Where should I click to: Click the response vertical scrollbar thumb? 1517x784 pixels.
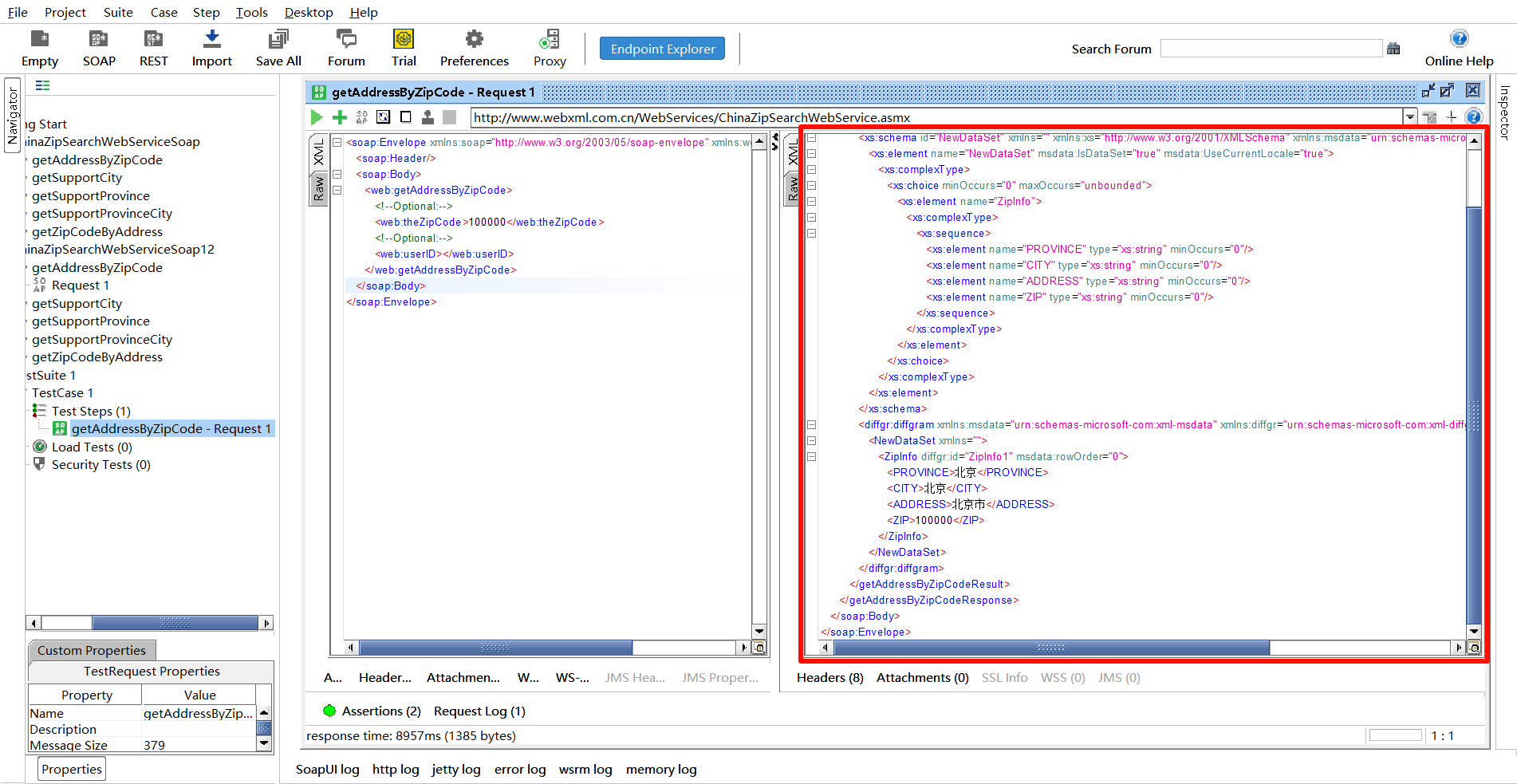tap(1474, 415)
